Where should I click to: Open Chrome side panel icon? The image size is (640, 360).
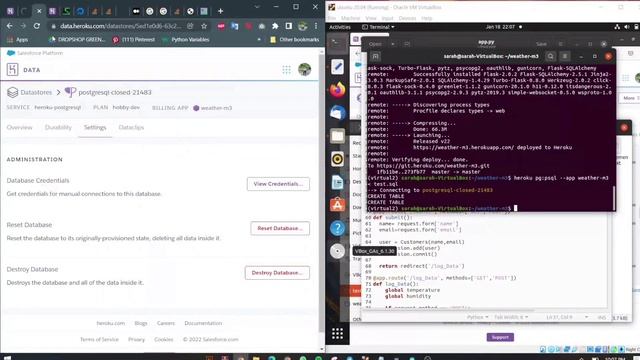289,26
